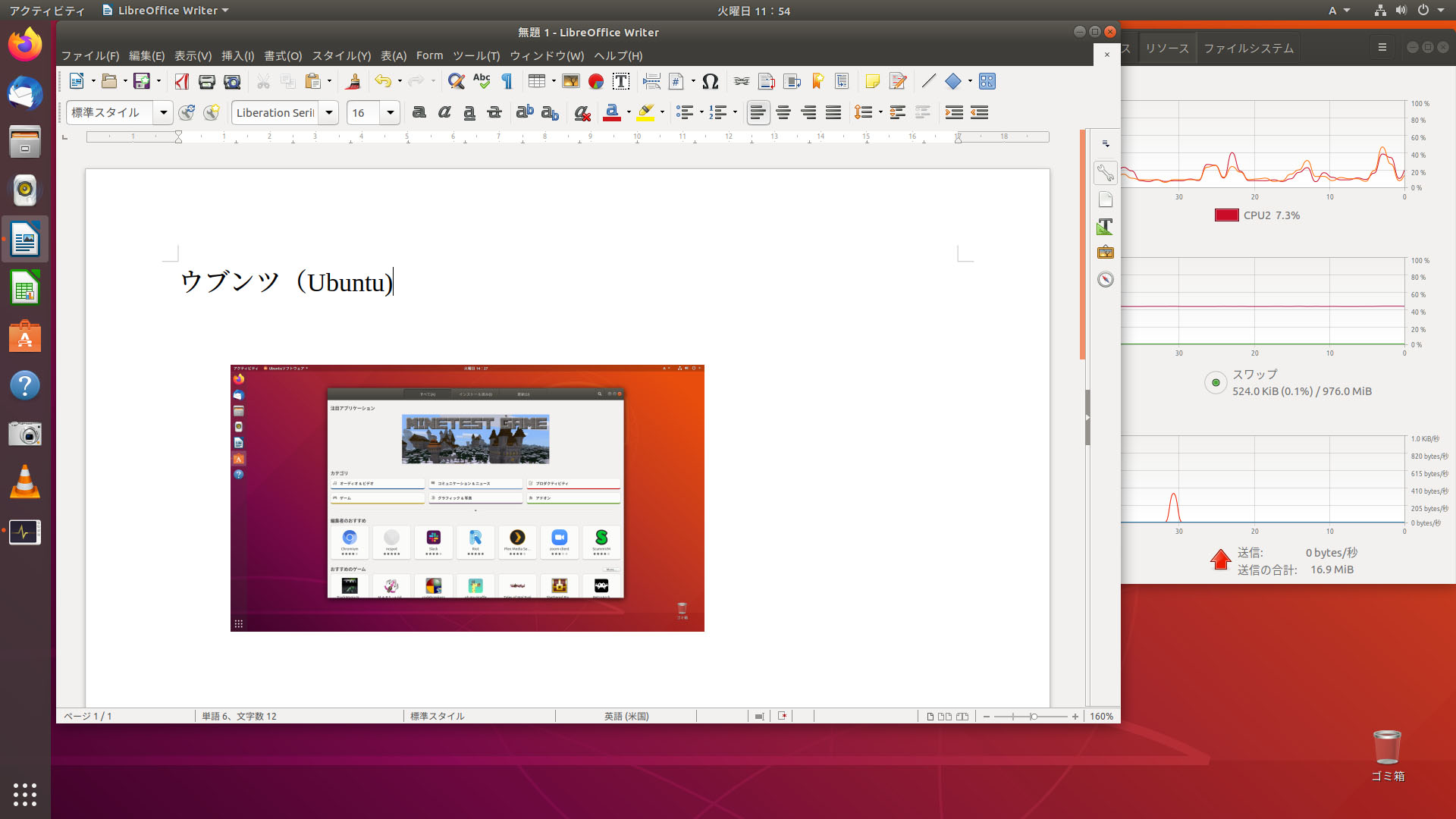Viewport: 1456px width, 819px height.
Task: Toggle Superscript formatting
Action: (x=525, y=113)
